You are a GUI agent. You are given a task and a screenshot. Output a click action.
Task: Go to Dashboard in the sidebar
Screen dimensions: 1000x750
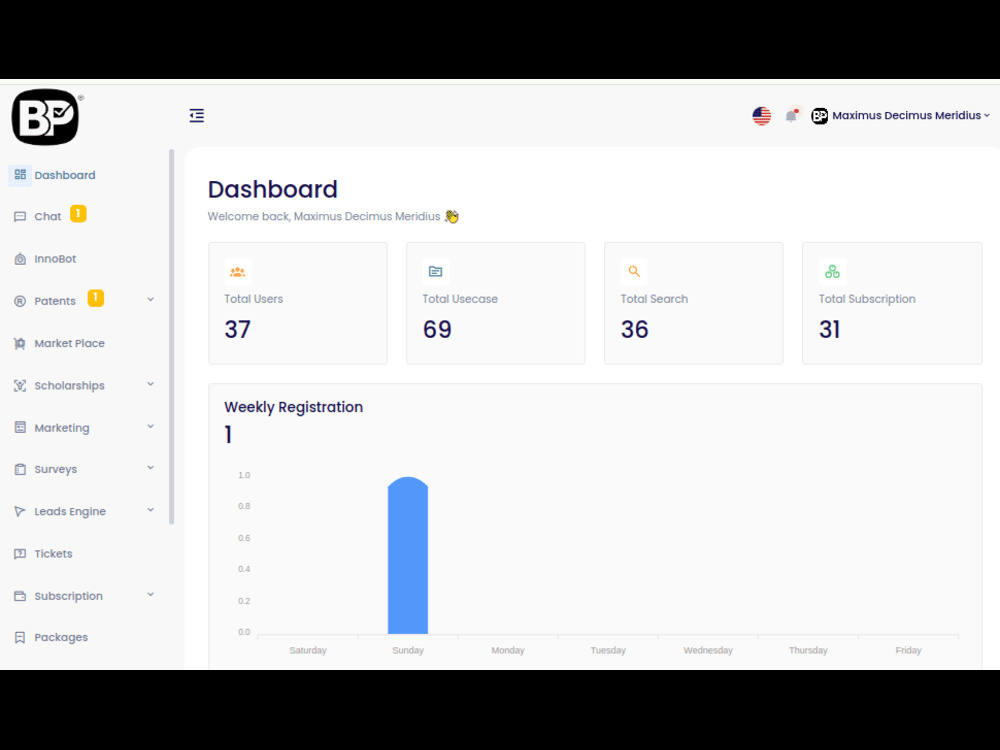[x=65, y=175]
